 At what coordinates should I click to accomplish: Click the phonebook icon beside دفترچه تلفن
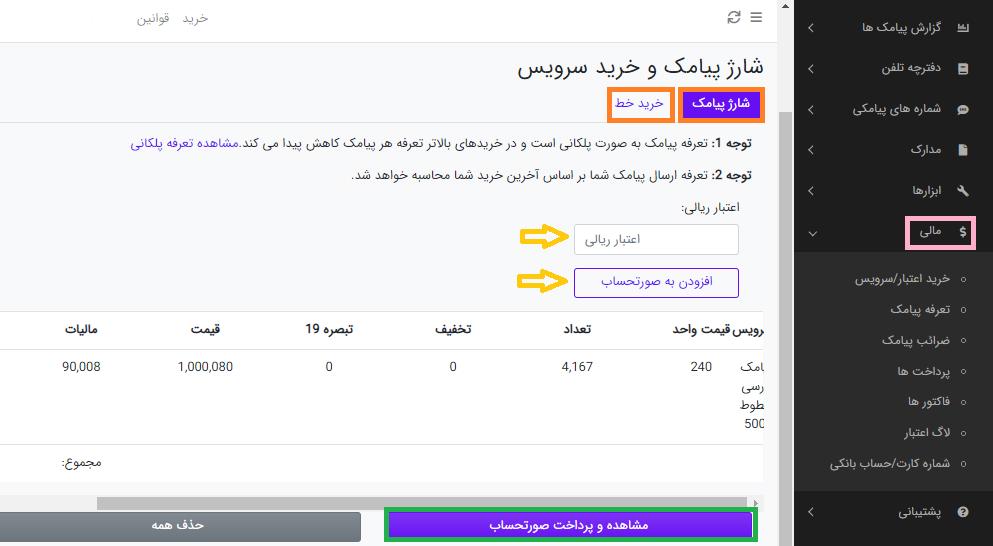click(963, 68)
